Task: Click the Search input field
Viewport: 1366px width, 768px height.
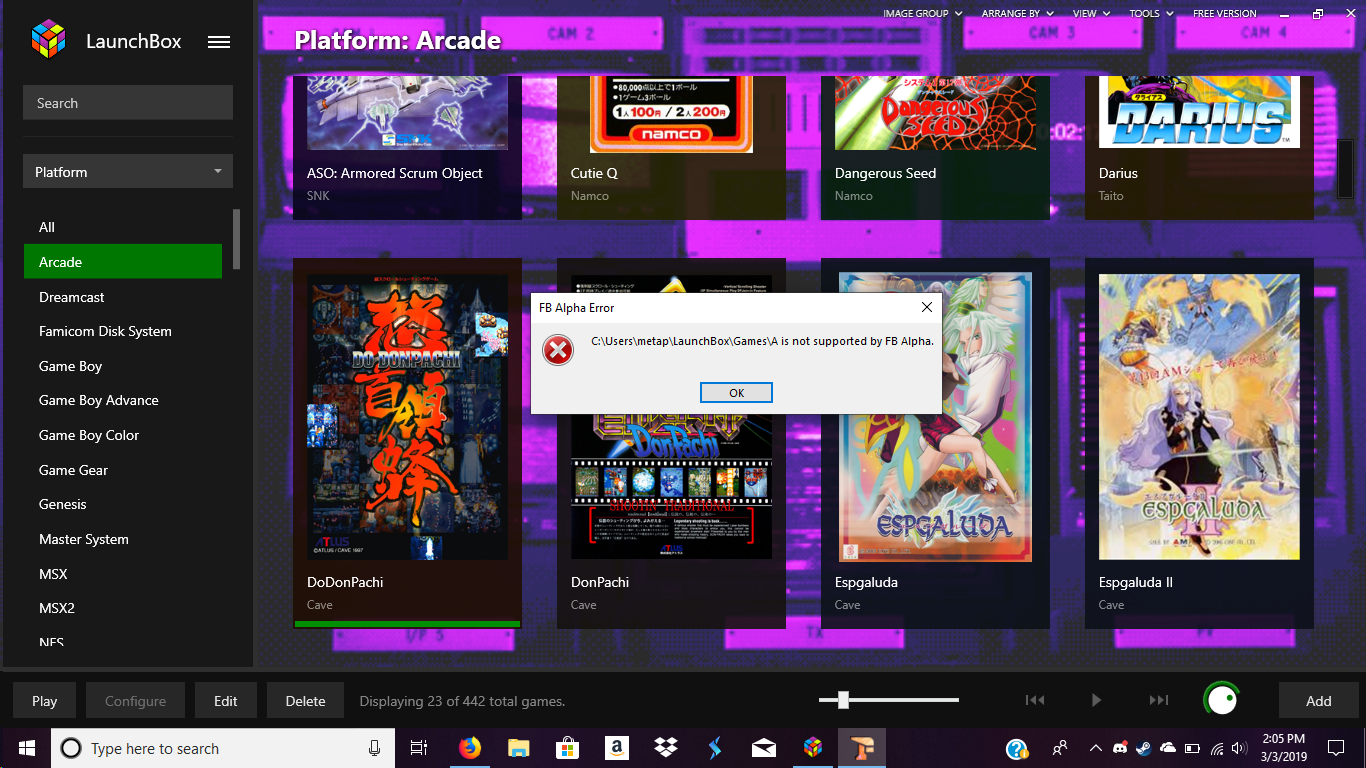Action: point(128,103)
